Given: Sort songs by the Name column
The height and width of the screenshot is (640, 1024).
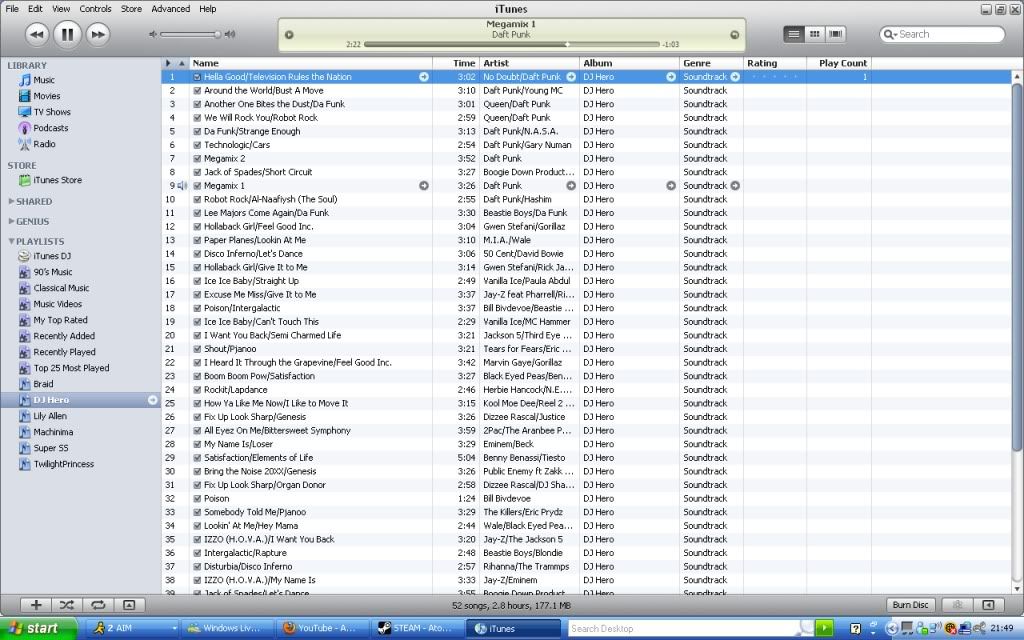Looking at the screenshot, I should (x=311, y=63).
